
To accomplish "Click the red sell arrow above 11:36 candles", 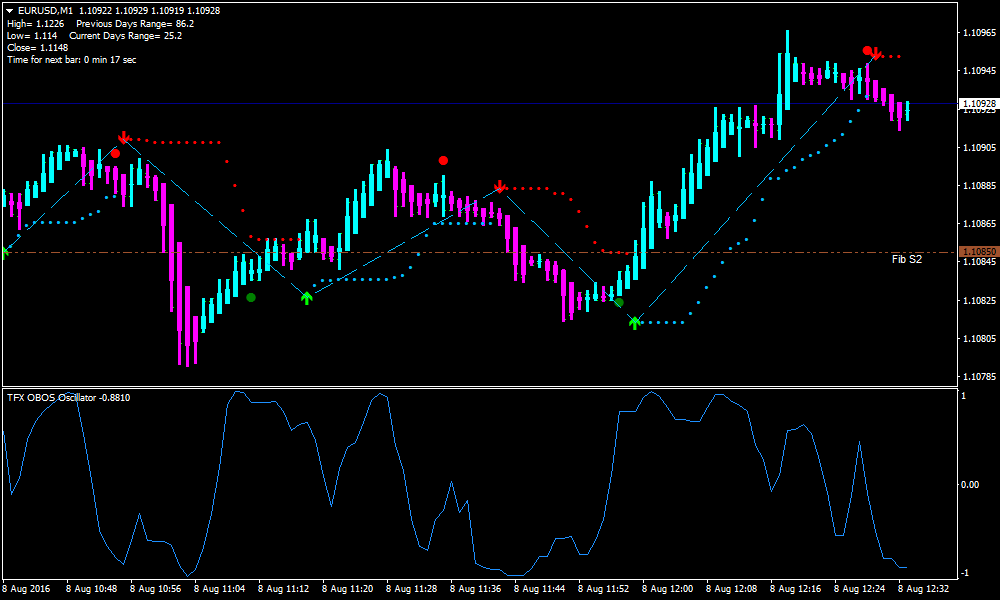I will pos(498,186).
